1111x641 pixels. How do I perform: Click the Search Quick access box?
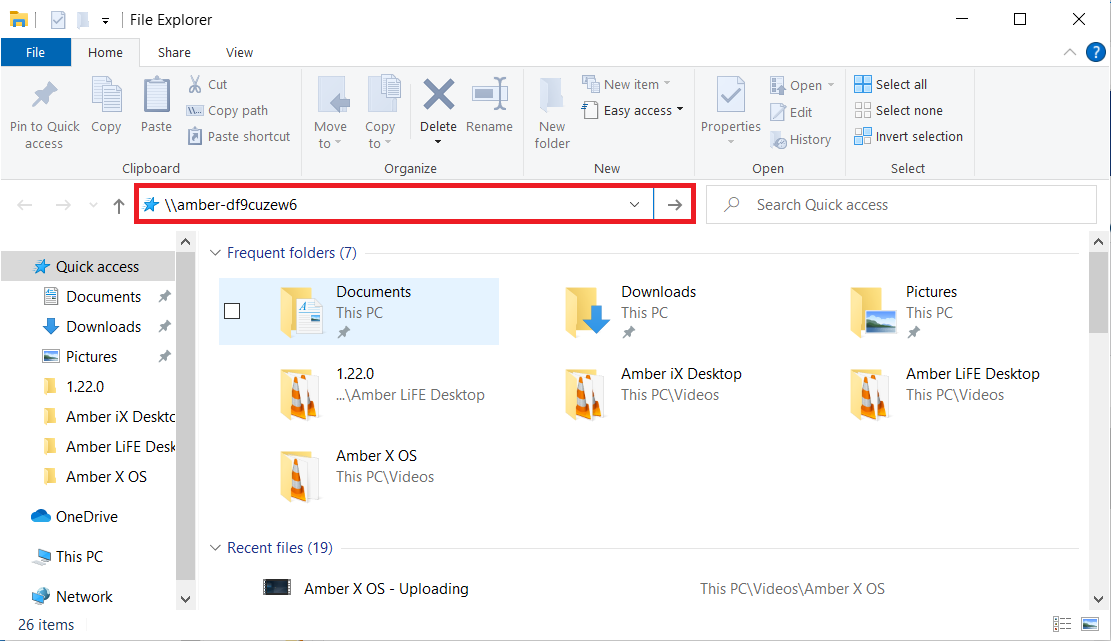pyautogui.click(x=901, y=205)
